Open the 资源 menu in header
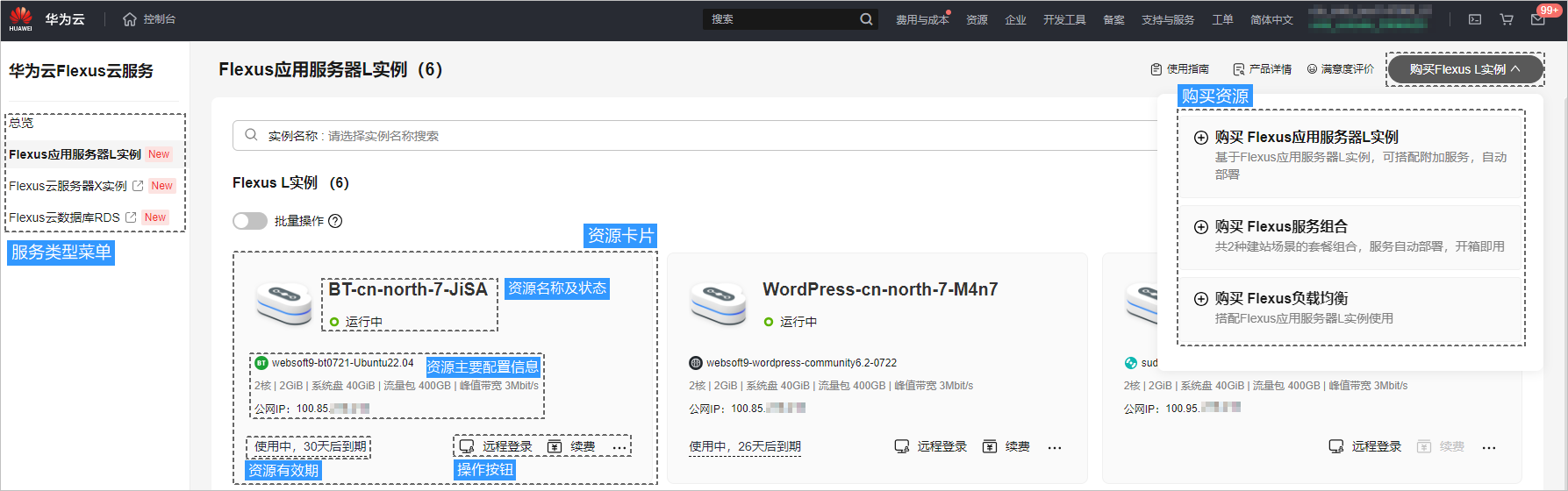 [x=977, y=19]
